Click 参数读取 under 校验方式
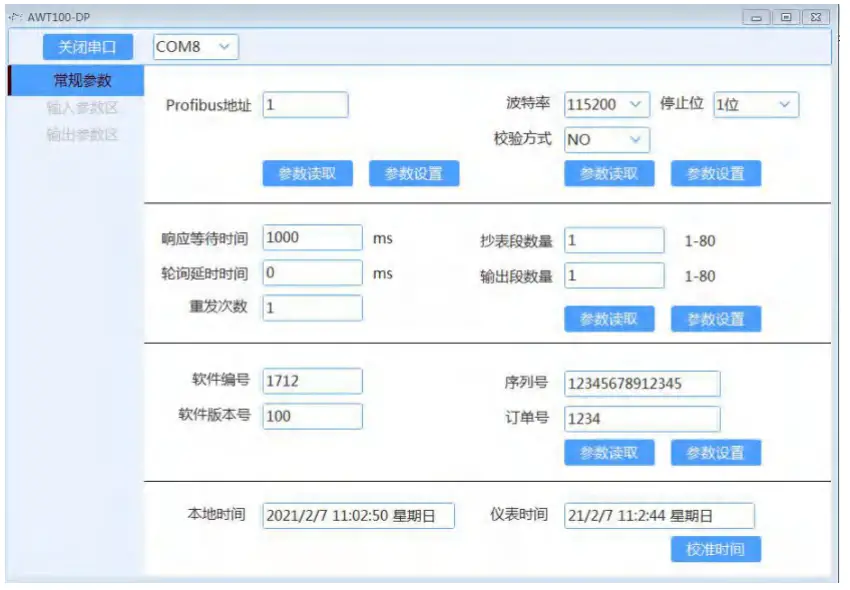This screenshot has height=590, width=850. click(x=609, y=174)
